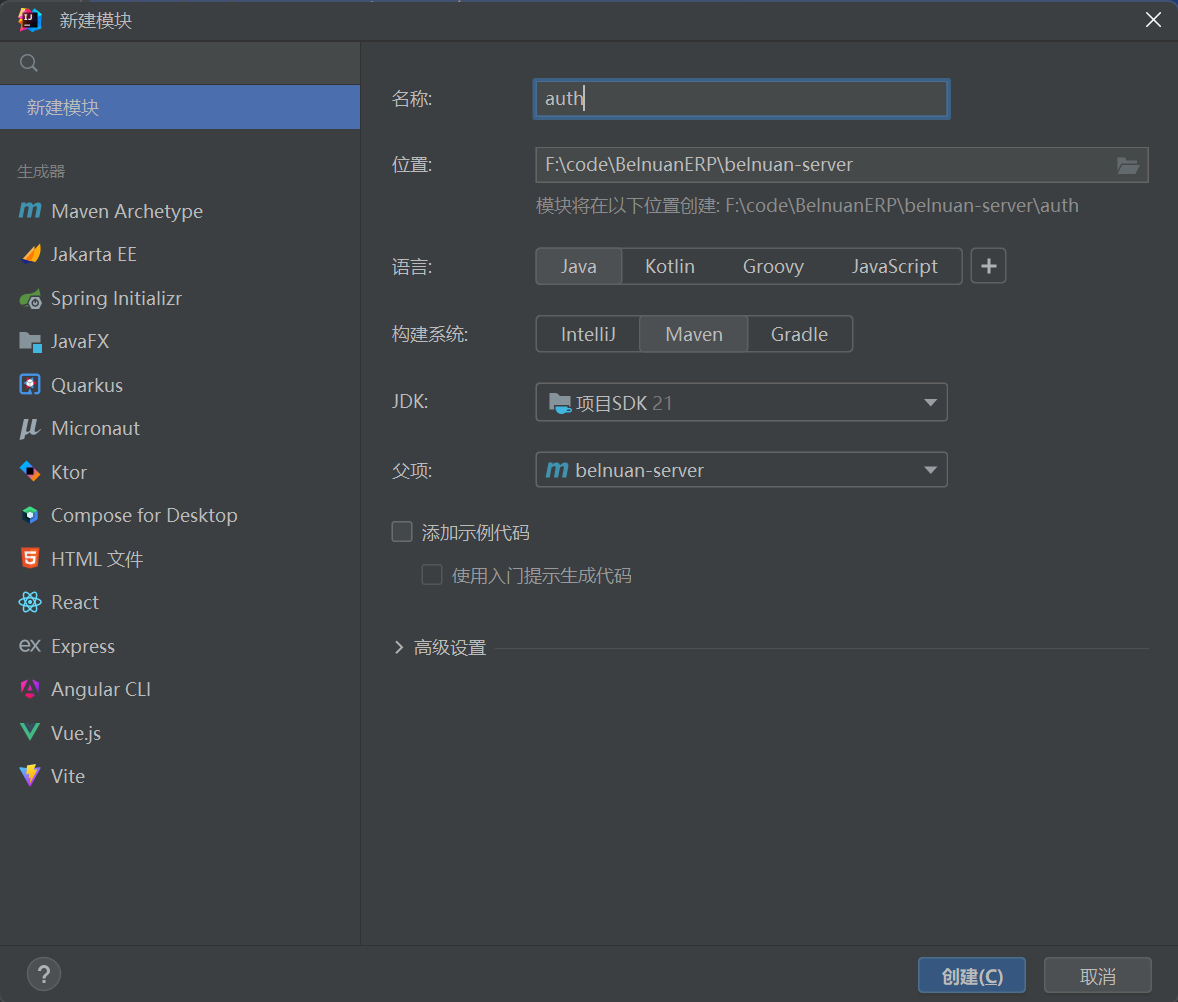Browse location with folder icon
The height and width of the screenshot is (1002, 1178).
click(1128, 165)
